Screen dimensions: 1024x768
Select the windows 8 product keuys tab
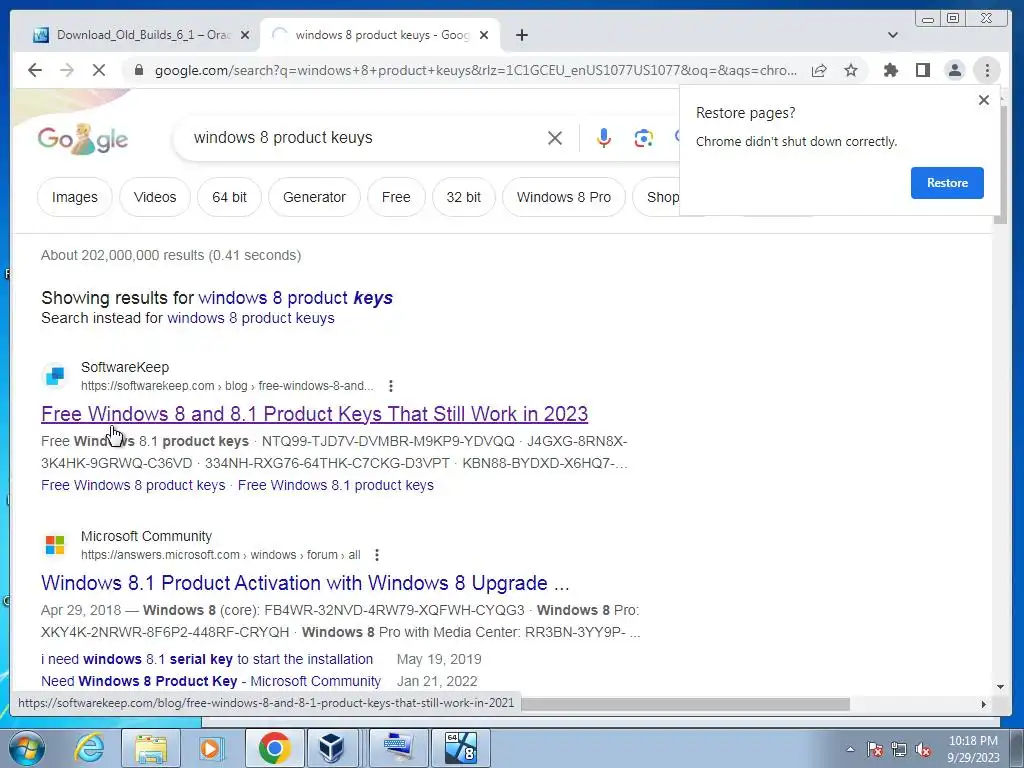click(x=381, y=35)
